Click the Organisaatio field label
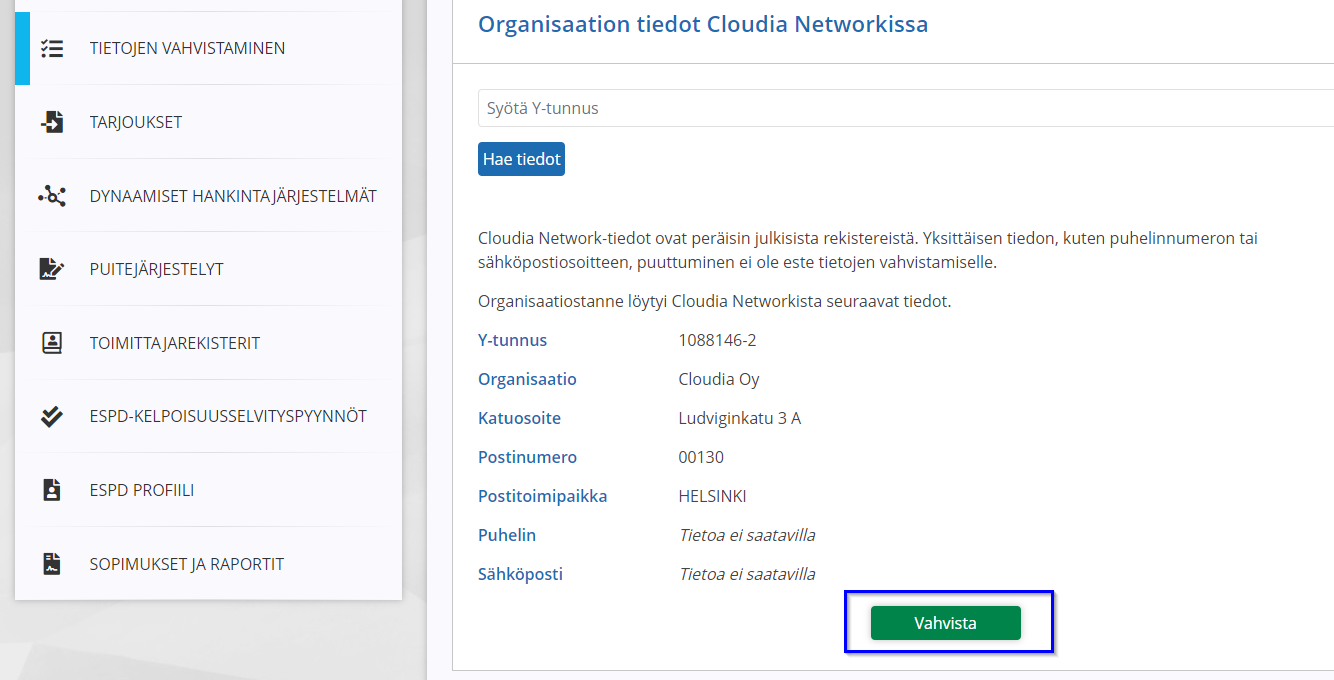Viewport: 1334px width, 680px height. tap(527, 379)
